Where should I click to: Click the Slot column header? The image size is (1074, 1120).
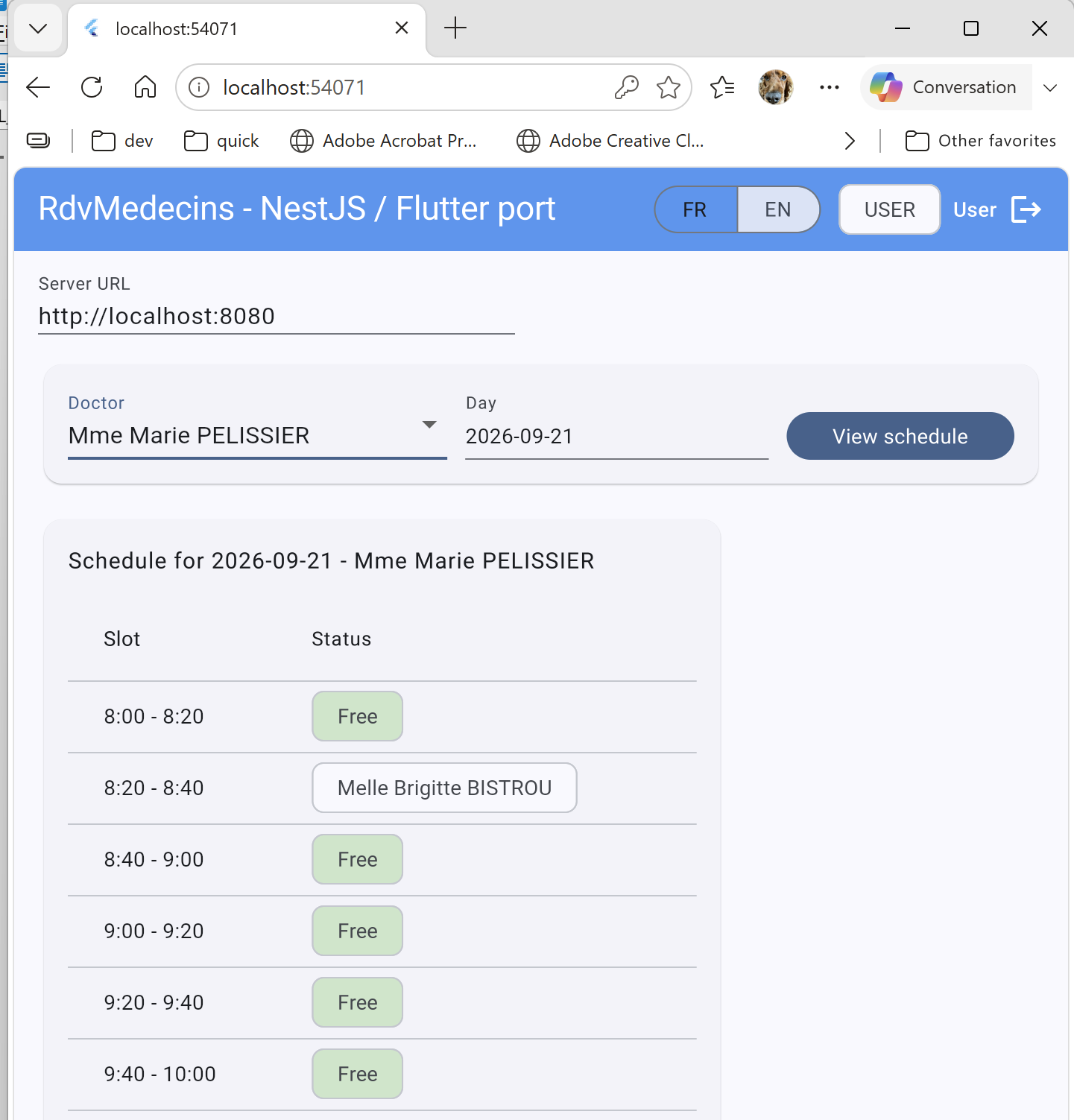(122, 639)
